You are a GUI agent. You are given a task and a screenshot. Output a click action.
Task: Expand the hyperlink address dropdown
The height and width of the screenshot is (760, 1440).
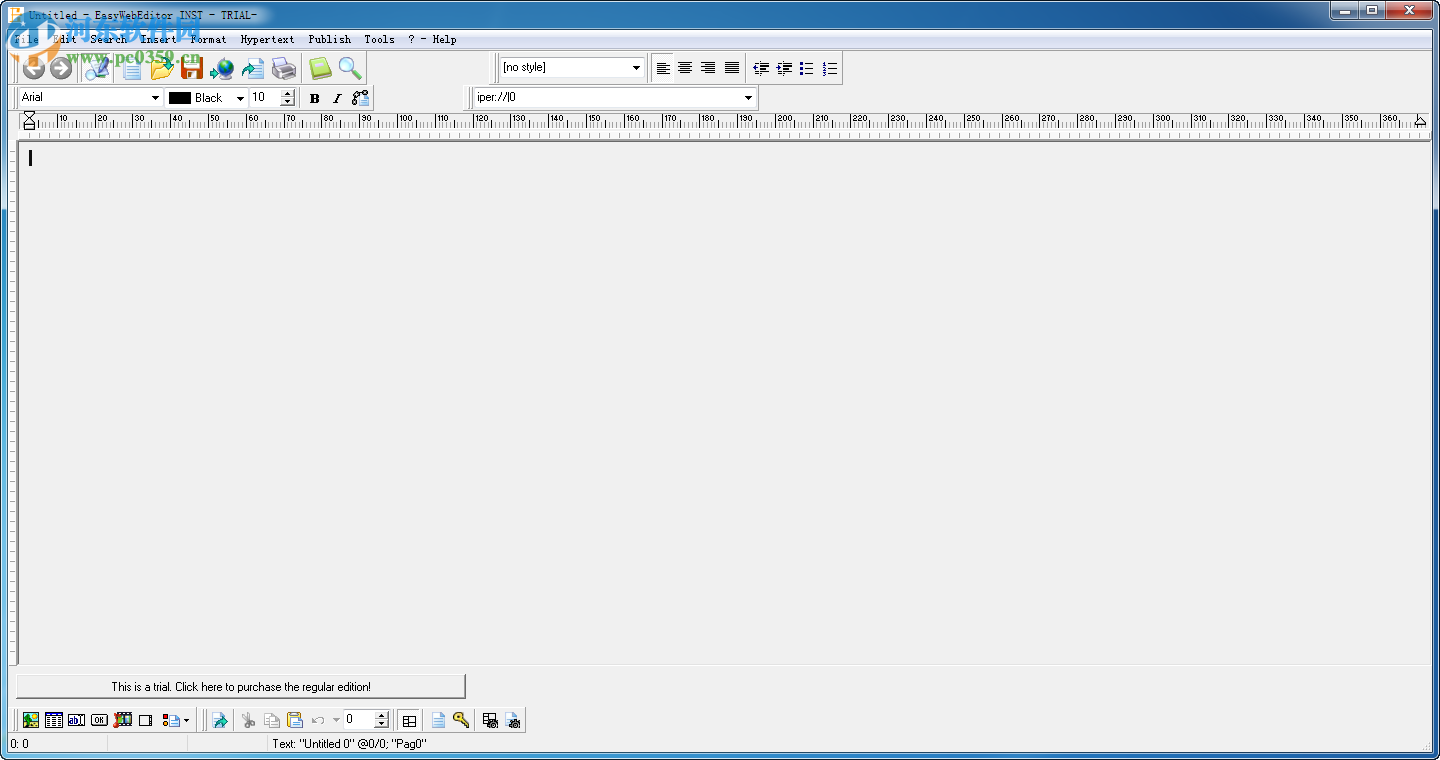748,99
